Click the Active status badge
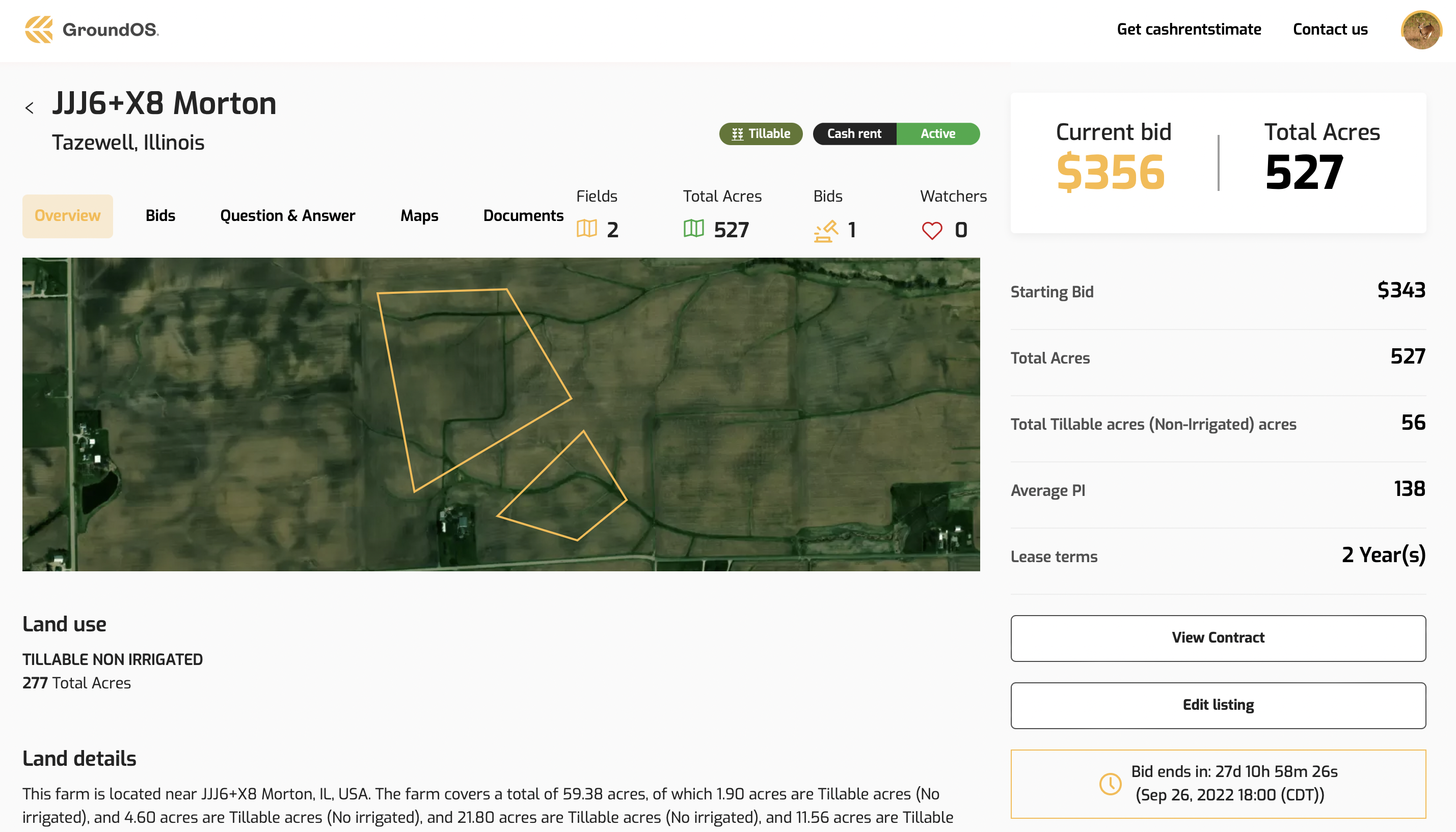Image resolution: width=1456 pixels, height=832 pixels. [937, 134]
